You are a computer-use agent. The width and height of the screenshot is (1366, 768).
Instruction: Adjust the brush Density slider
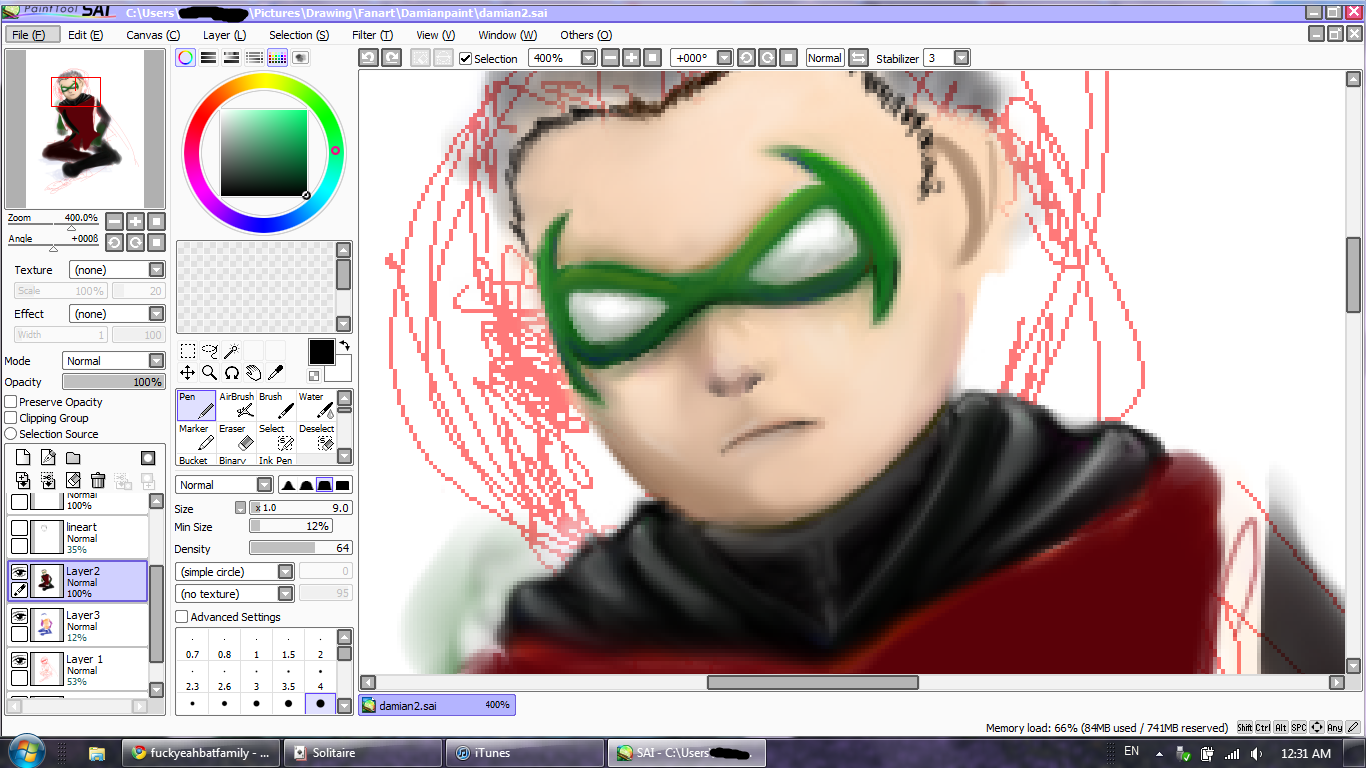[x=300, y=548]
